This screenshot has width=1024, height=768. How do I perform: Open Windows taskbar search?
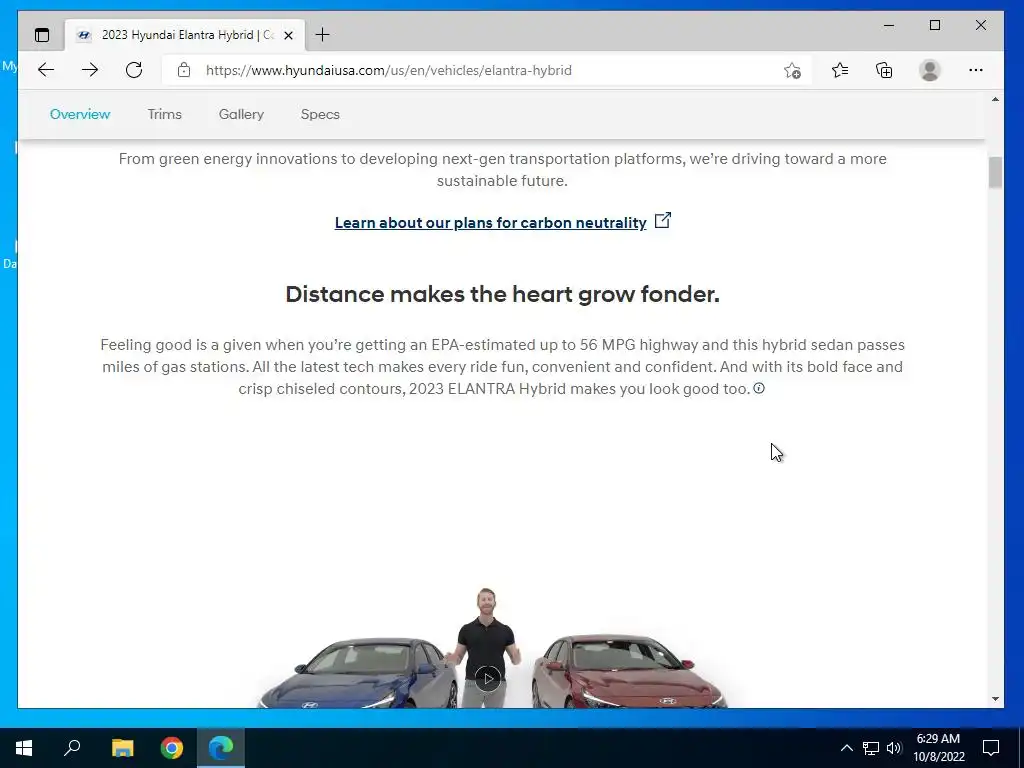72,748
